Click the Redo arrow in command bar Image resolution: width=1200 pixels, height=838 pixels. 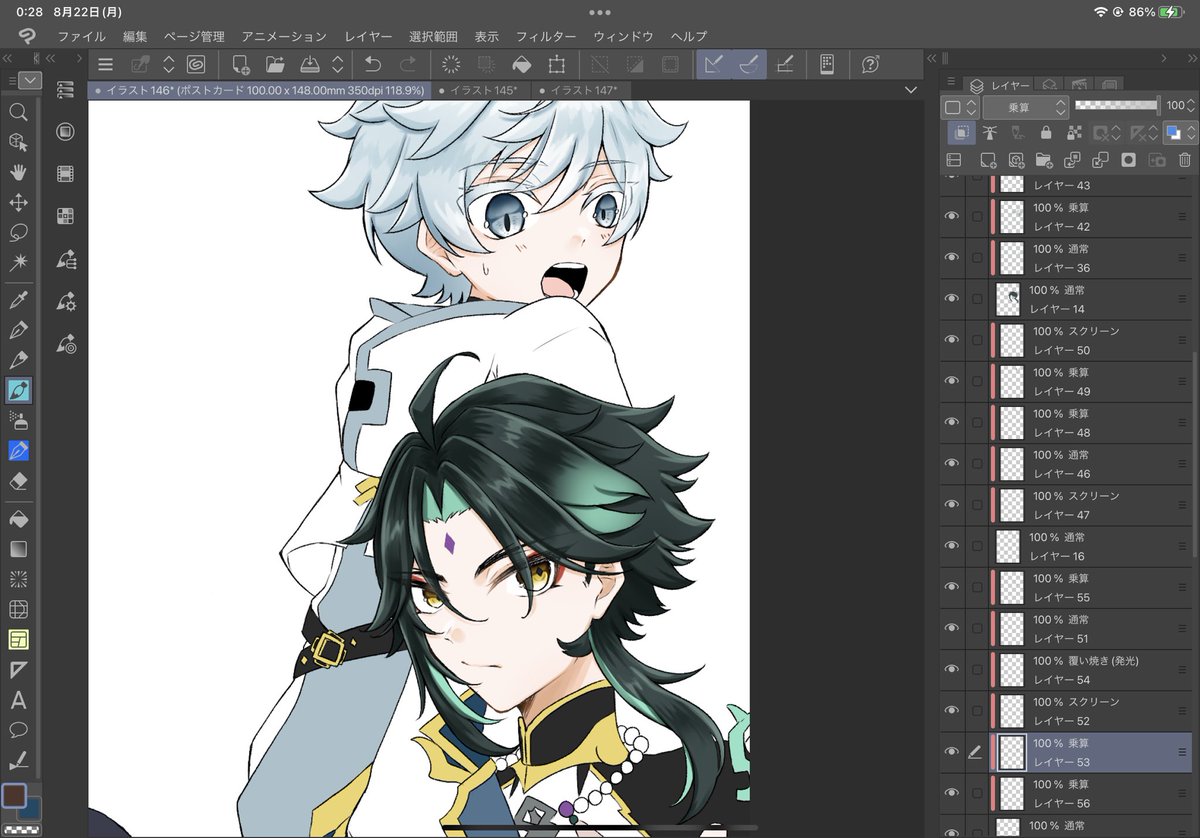coord(407,65)
